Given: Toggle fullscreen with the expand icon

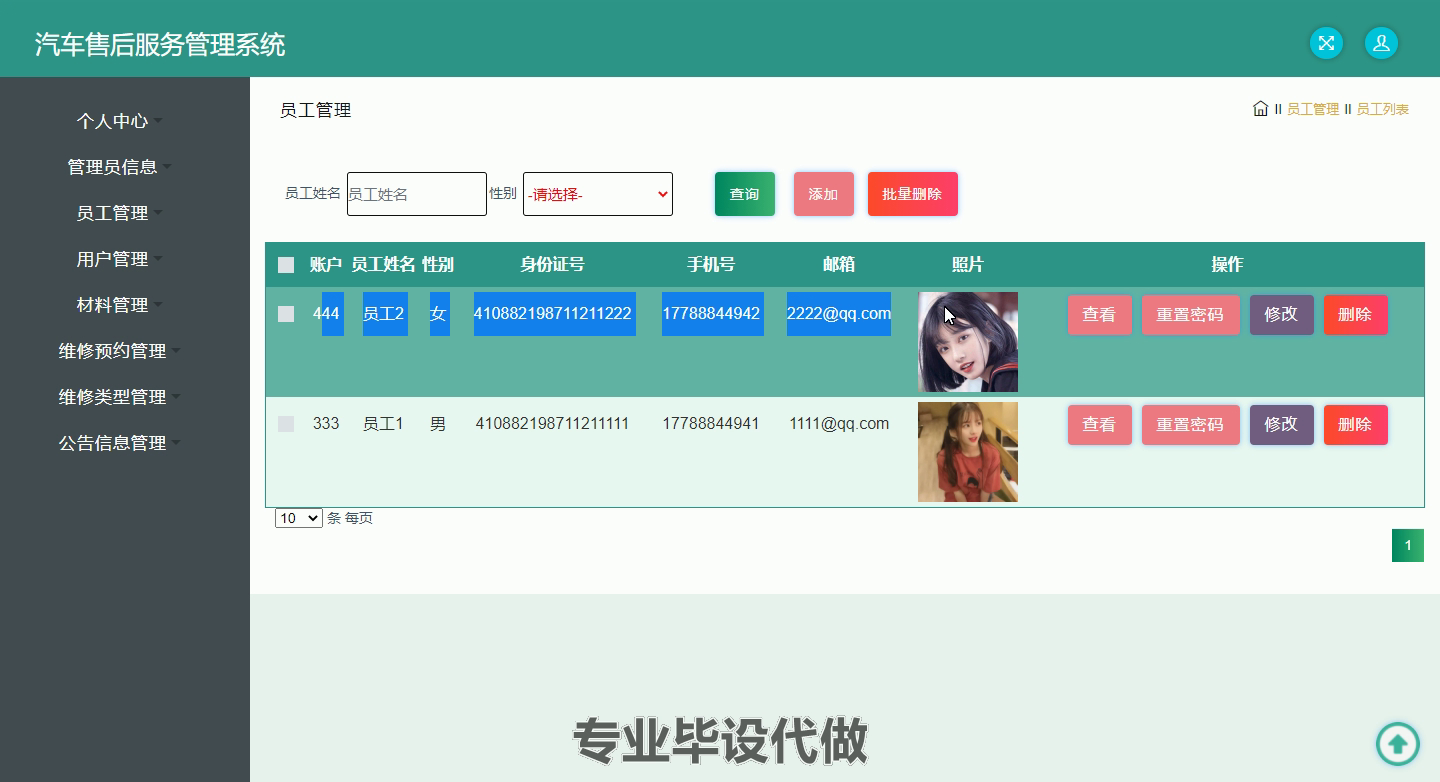Looking at the screenshot, I should 1326,43.
